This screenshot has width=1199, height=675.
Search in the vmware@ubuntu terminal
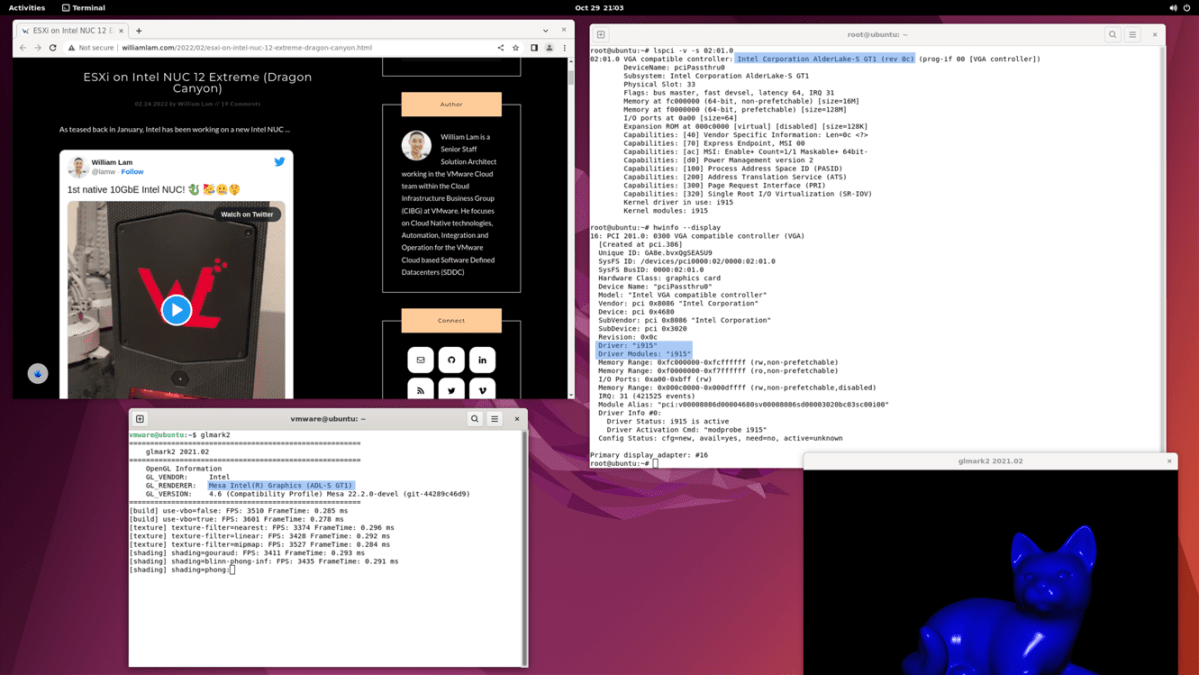click(475, 419)
